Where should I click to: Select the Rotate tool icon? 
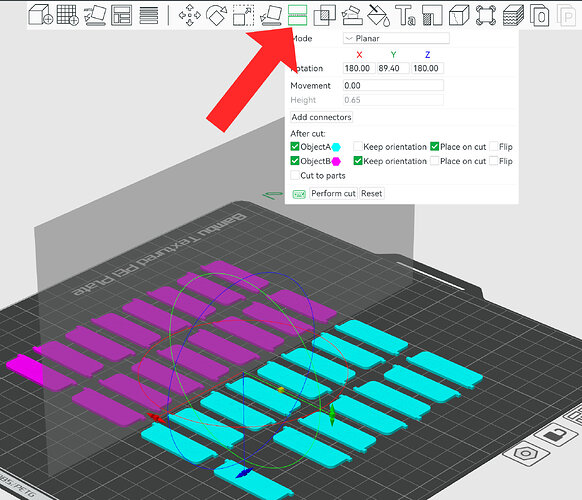click(216, 15)
